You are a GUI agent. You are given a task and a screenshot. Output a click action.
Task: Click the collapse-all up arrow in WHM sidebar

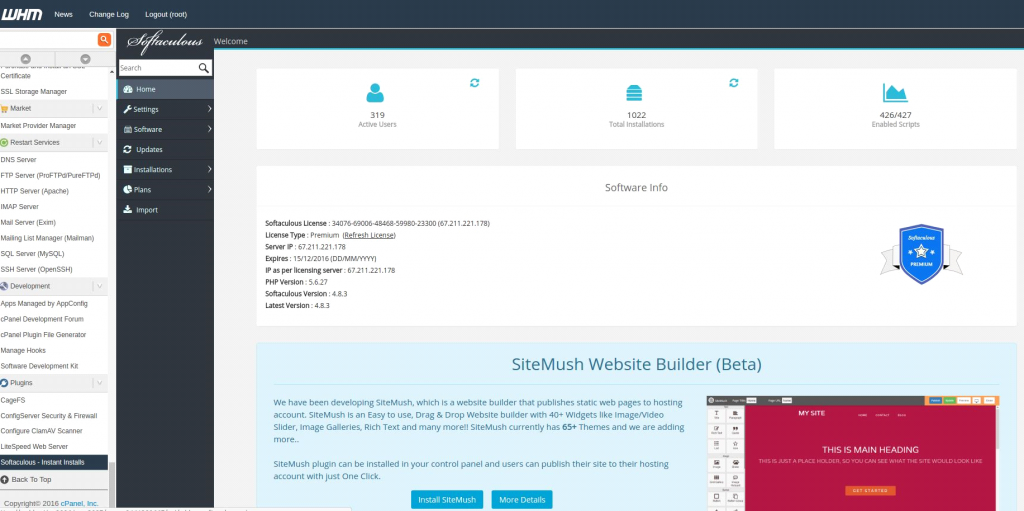click(x=26, y=59)
